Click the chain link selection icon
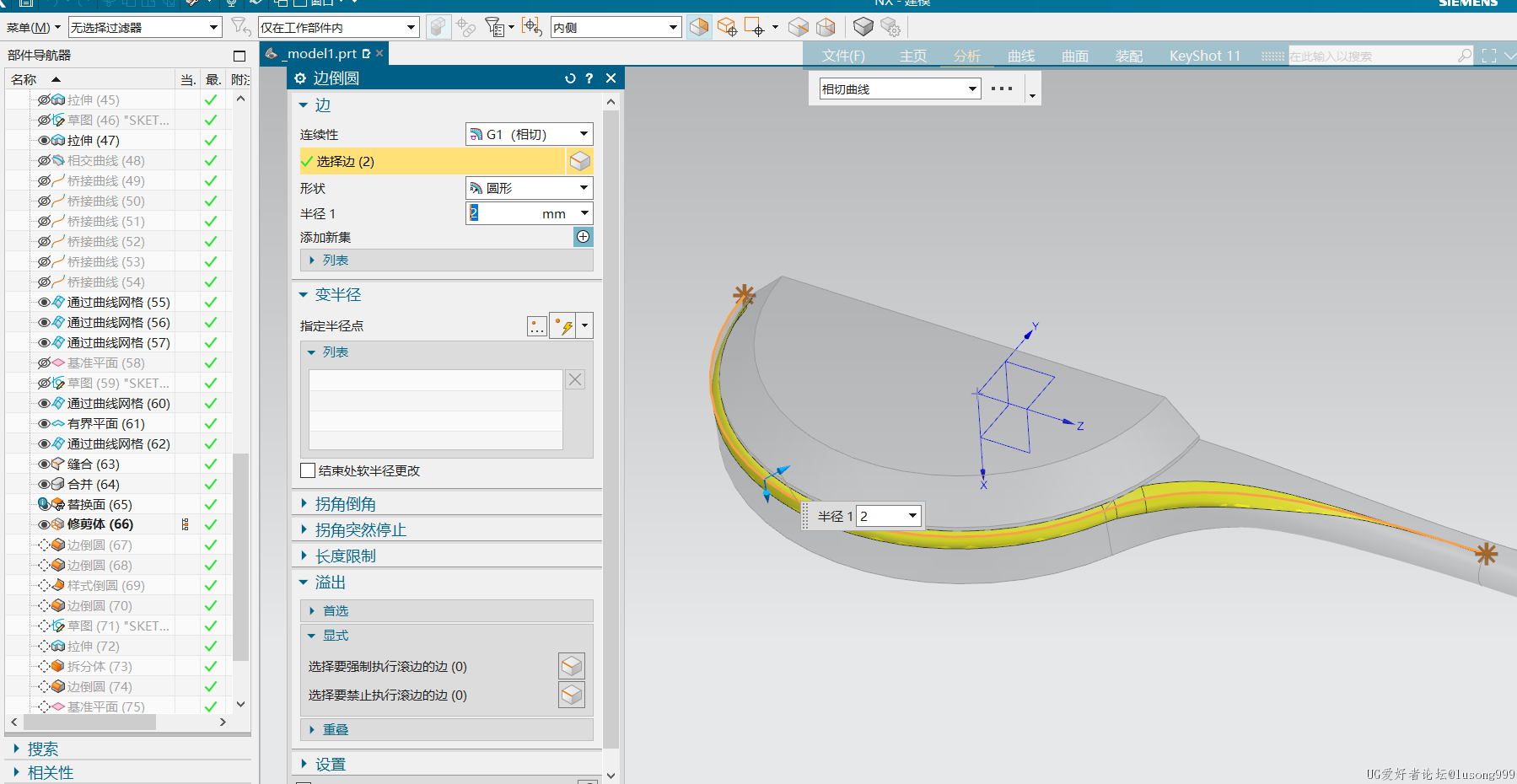Screen dimensions: 1517x784 [x=466, y=28]
